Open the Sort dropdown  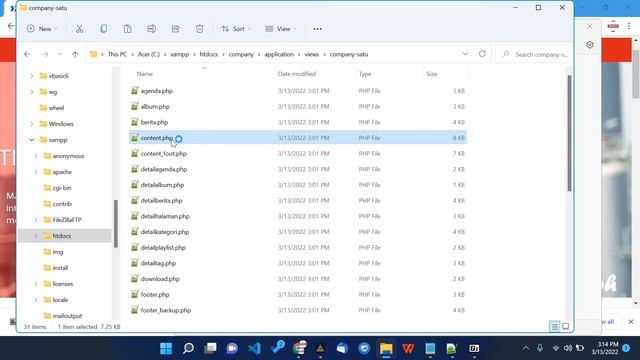[x=236, y=29]
